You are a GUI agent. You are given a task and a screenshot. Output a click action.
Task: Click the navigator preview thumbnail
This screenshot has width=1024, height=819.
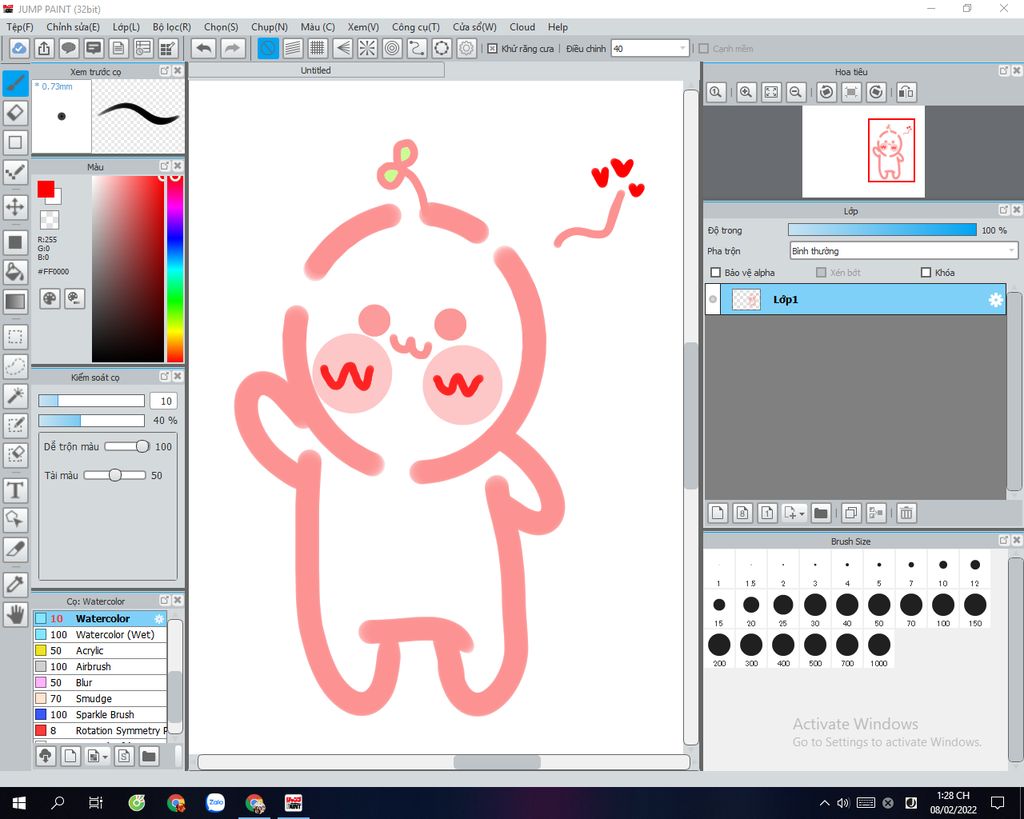[x=863, y=152]
